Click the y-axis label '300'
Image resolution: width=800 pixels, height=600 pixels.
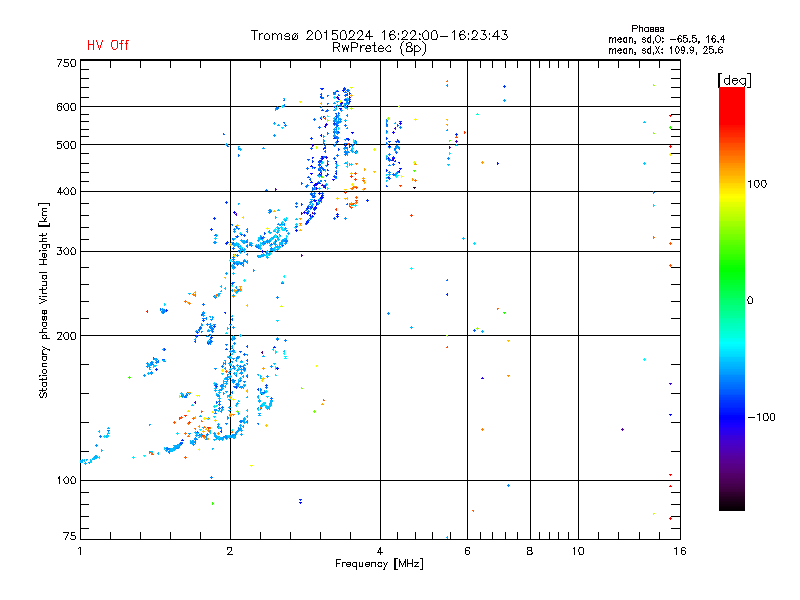pos(66,252)
